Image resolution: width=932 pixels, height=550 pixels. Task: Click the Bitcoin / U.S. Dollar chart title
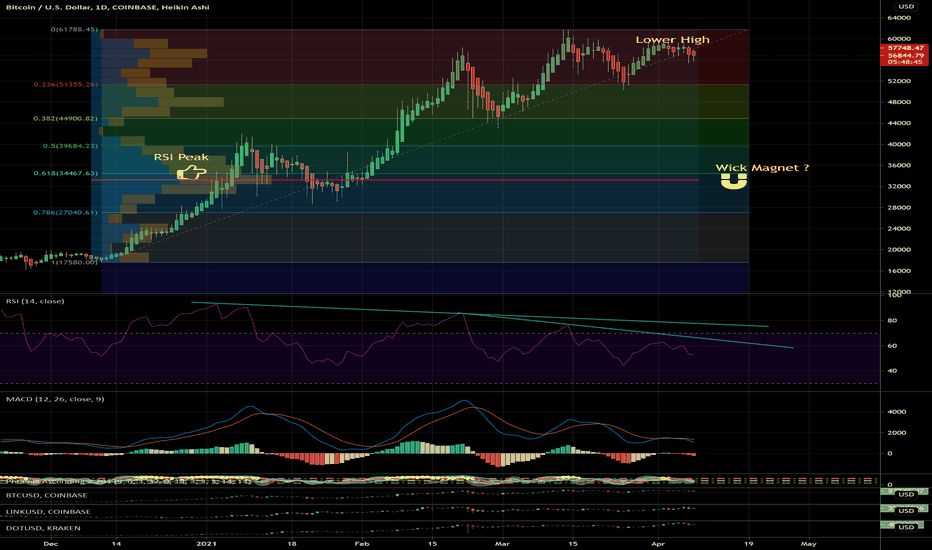click(107, 7)
